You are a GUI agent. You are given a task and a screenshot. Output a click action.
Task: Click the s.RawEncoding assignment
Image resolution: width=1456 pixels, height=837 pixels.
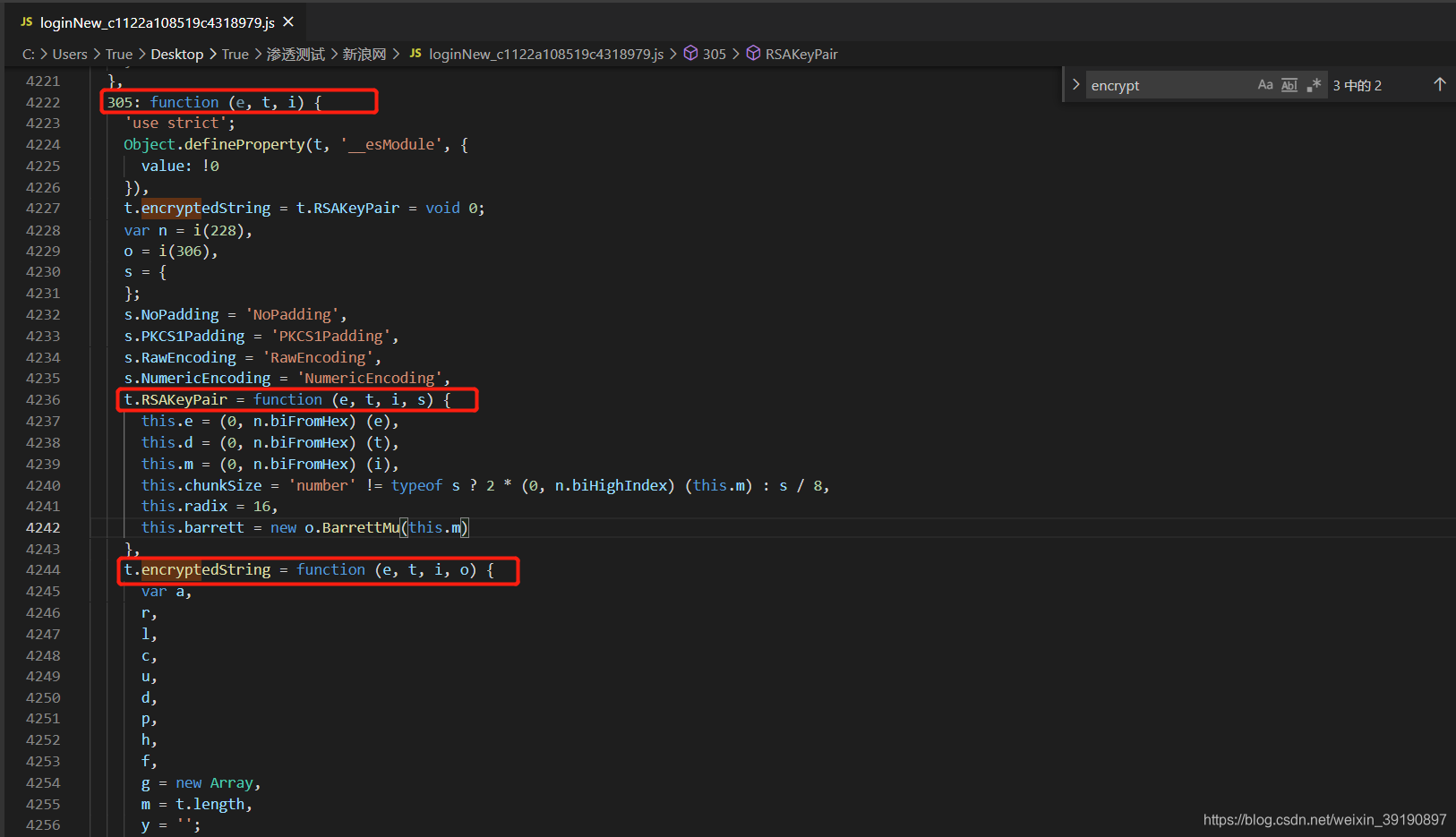pos(253,357)
